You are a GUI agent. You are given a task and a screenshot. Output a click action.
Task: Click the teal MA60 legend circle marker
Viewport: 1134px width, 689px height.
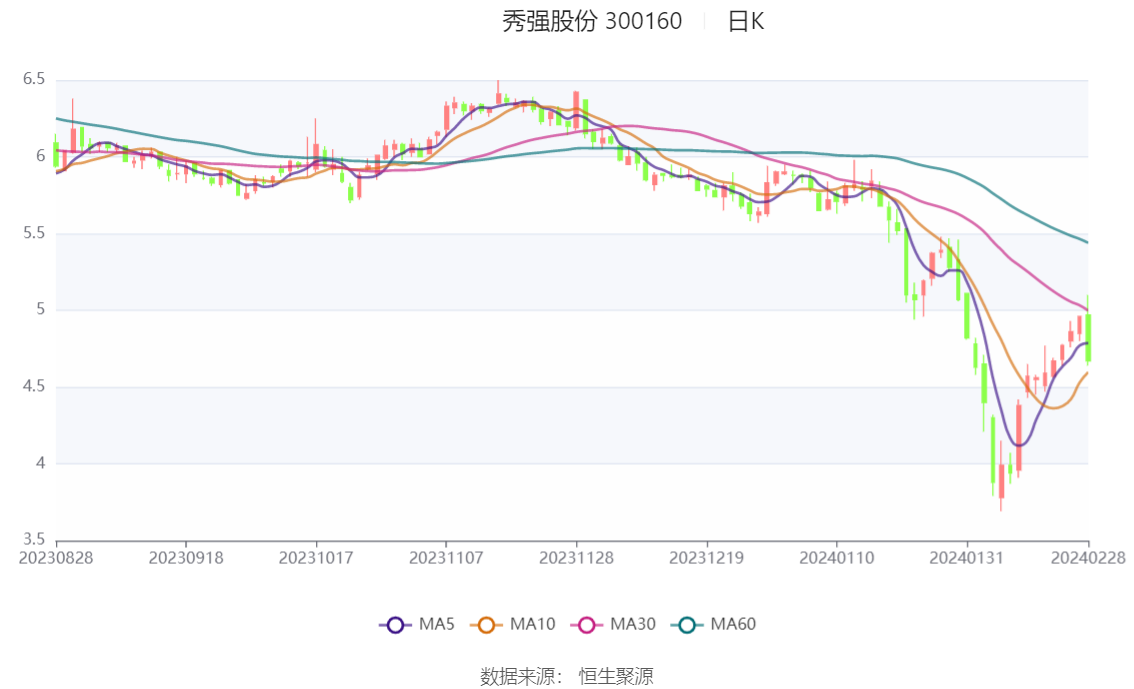[x=687, y=625]
